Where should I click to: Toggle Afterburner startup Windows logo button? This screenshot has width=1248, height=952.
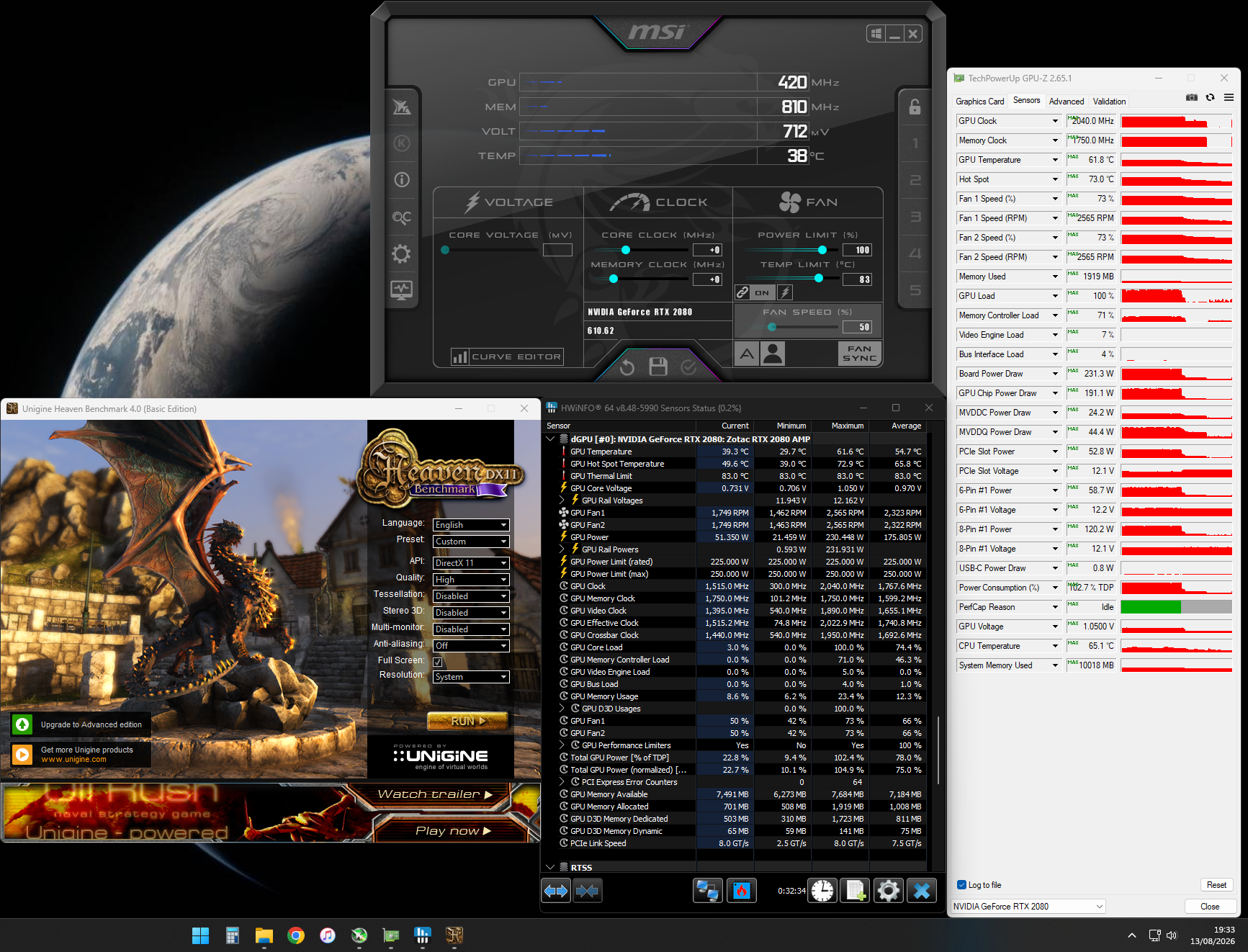coord(876,34)
